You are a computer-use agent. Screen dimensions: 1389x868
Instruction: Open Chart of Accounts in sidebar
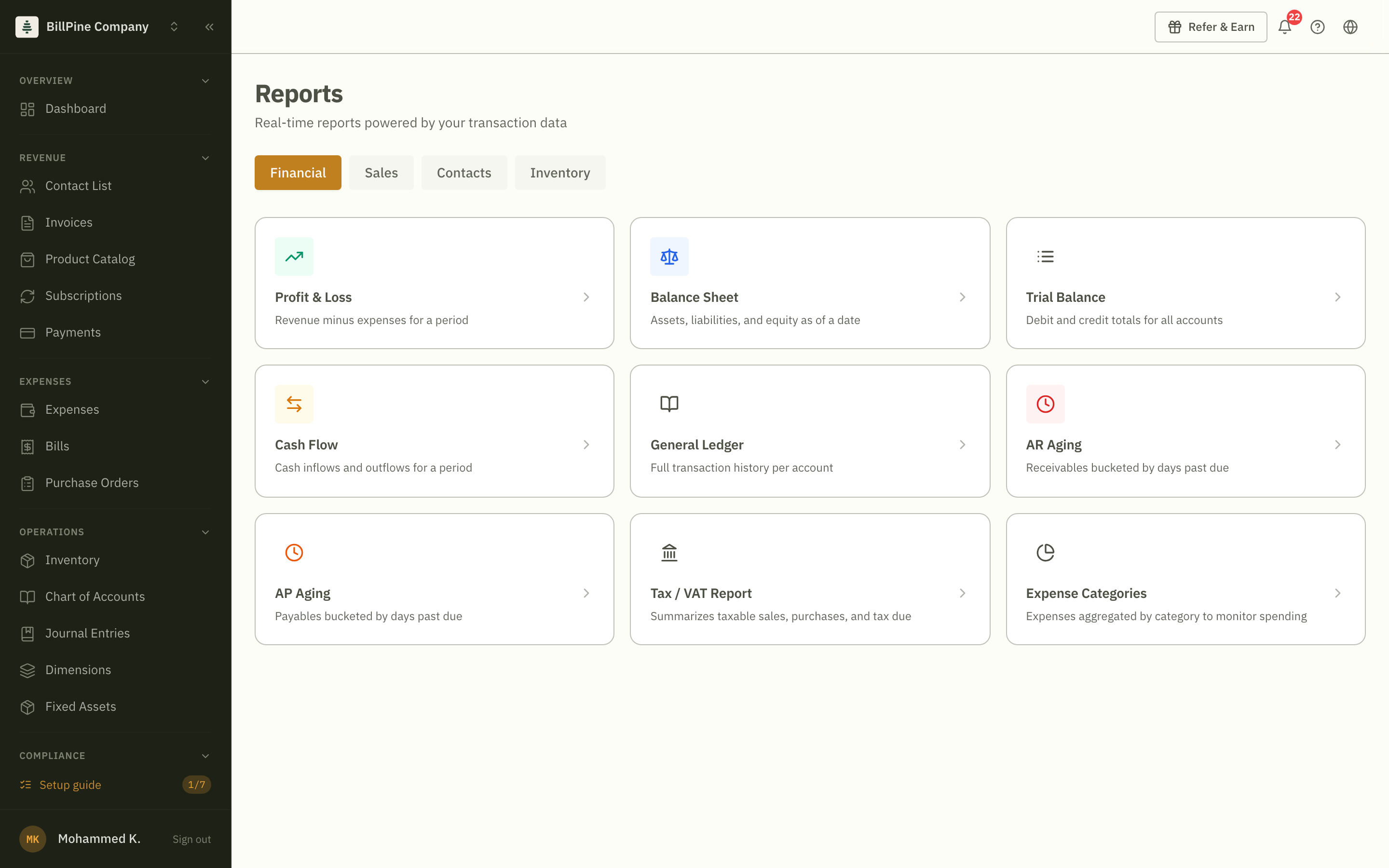click(x=115, y=597)
